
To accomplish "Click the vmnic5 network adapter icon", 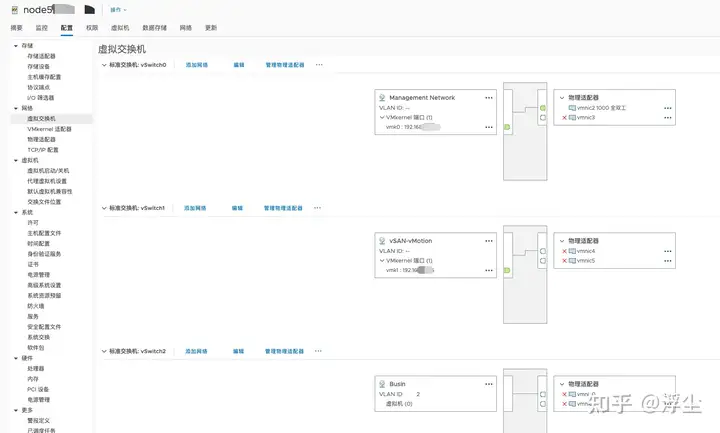I will tap(572, 261).
